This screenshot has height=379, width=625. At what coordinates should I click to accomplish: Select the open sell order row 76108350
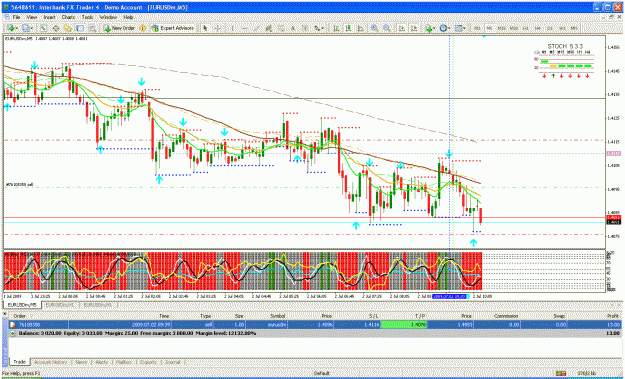pos(315,324)
